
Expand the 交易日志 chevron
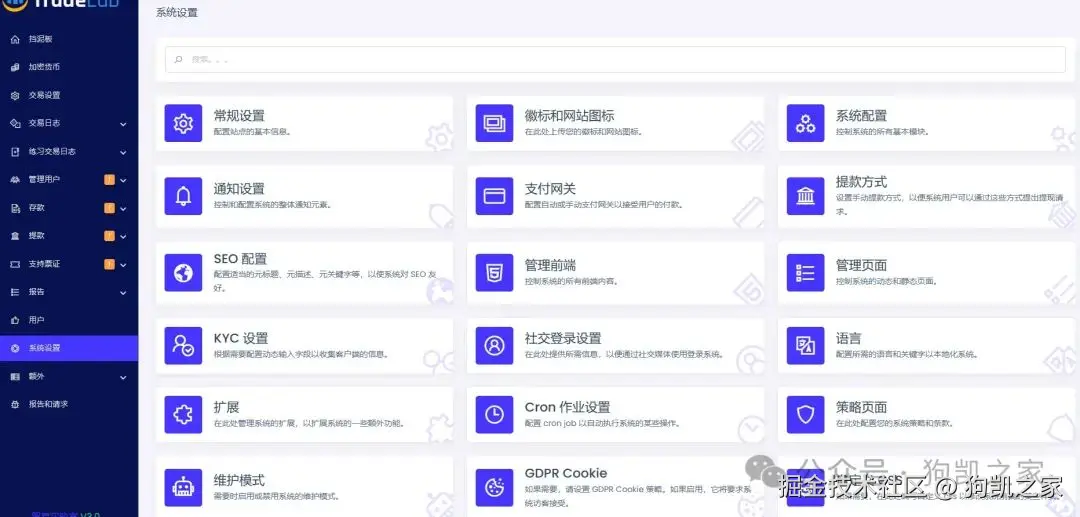[x=123, y=125]
